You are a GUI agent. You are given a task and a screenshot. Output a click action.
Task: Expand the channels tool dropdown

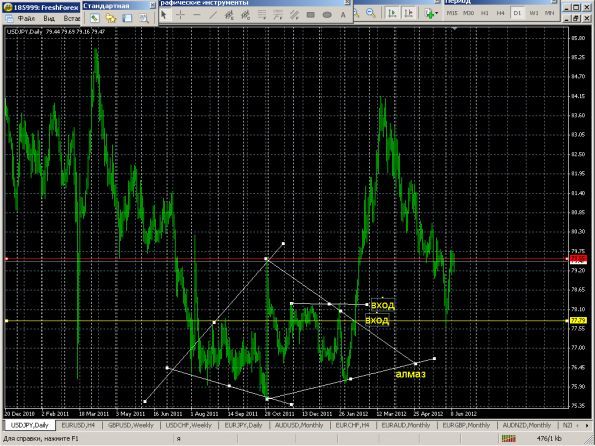point(294,15)
